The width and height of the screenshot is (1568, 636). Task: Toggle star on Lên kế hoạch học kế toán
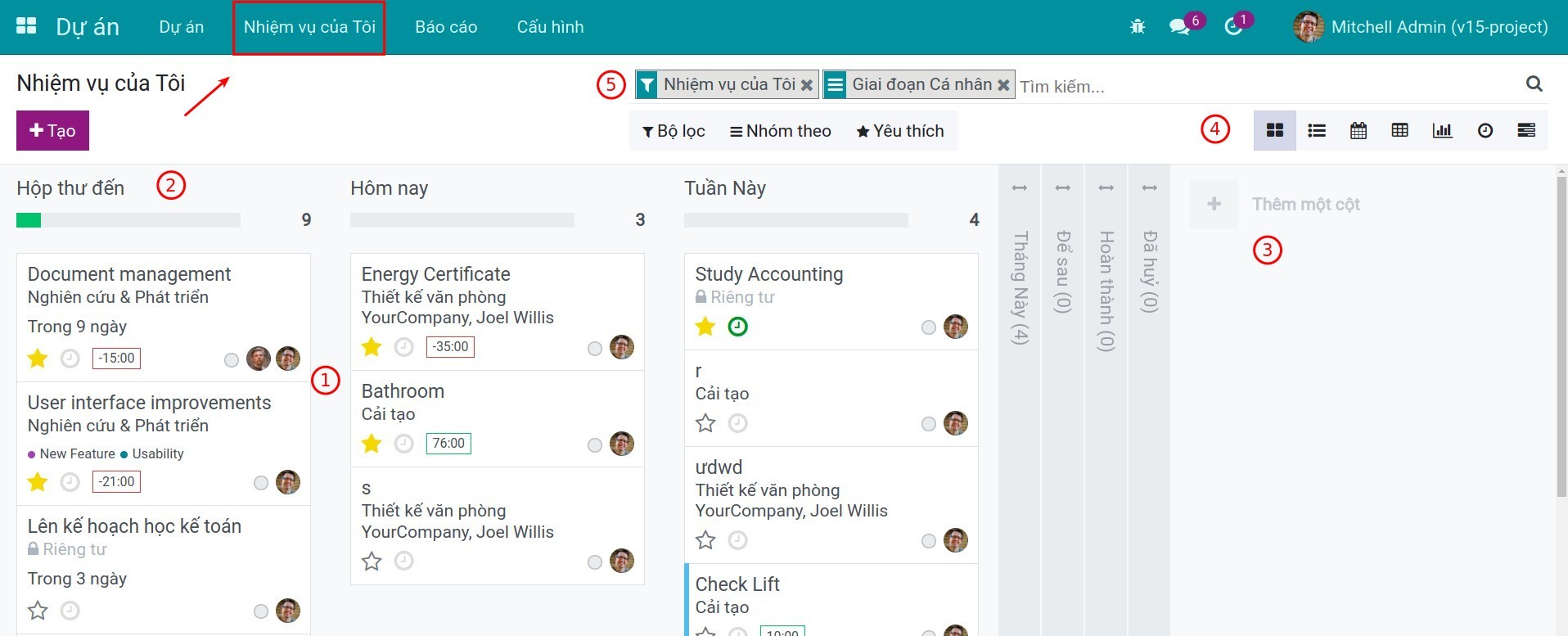[x=38, y=611]
